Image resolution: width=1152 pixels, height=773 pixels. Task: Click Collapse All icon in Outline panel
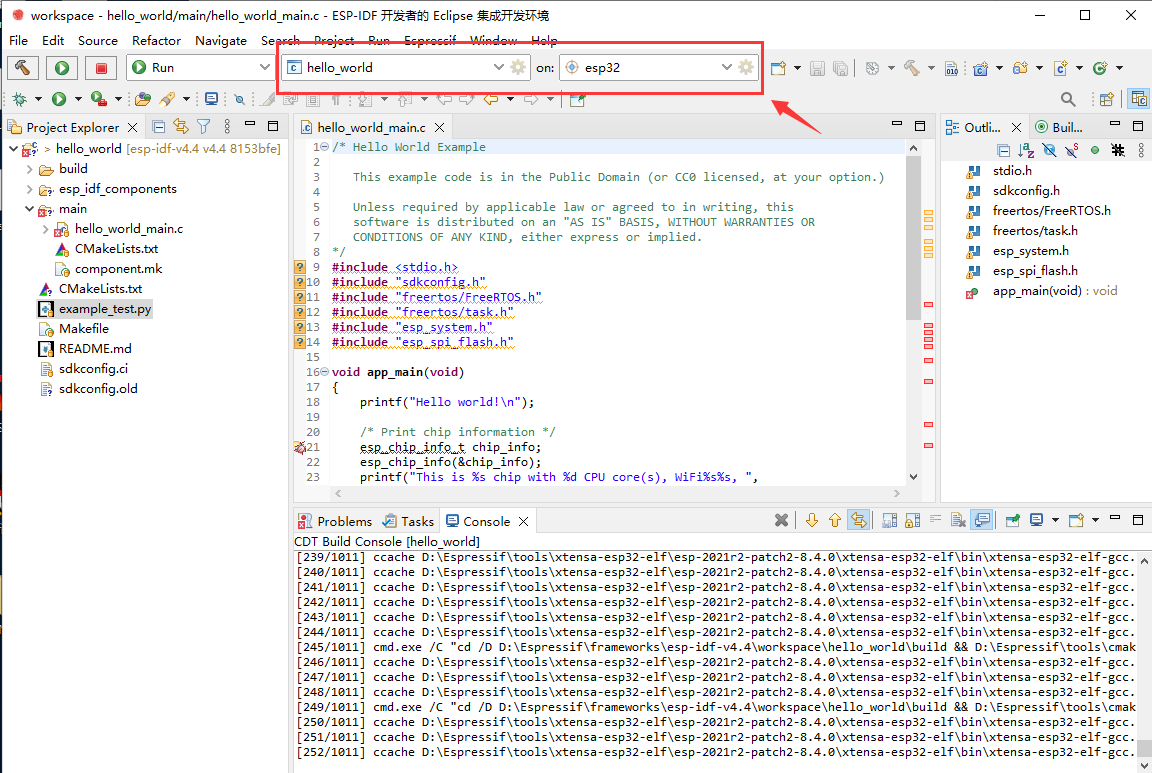click(x=1004, y=150)
